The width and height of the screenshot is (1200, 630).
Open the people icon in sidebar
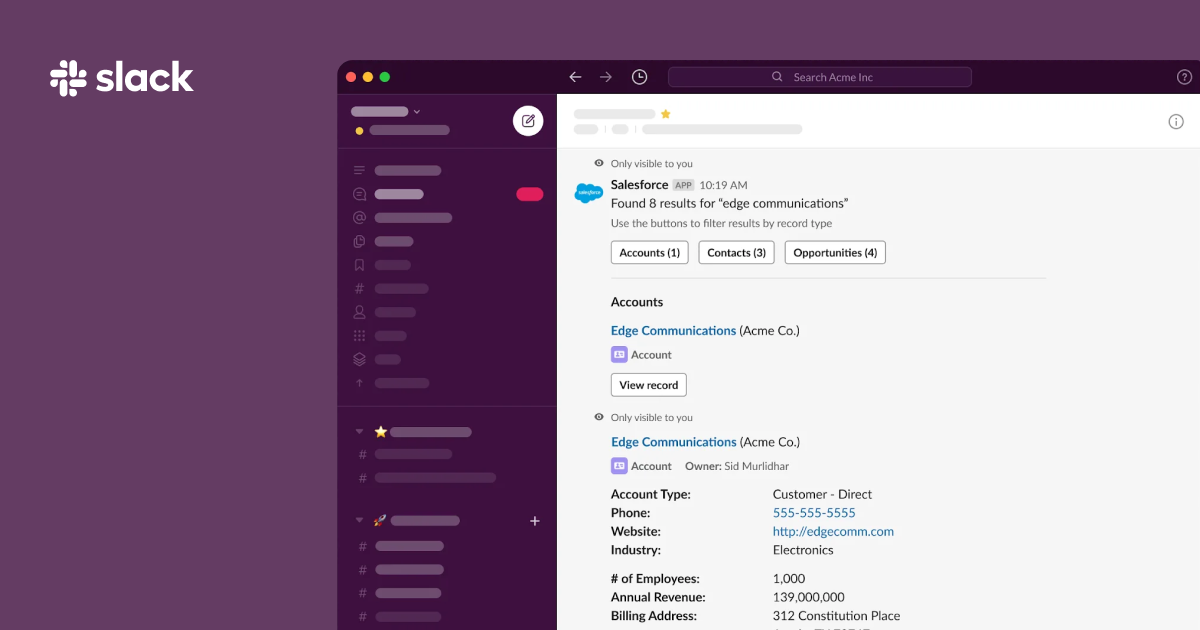tap(359, 312)
